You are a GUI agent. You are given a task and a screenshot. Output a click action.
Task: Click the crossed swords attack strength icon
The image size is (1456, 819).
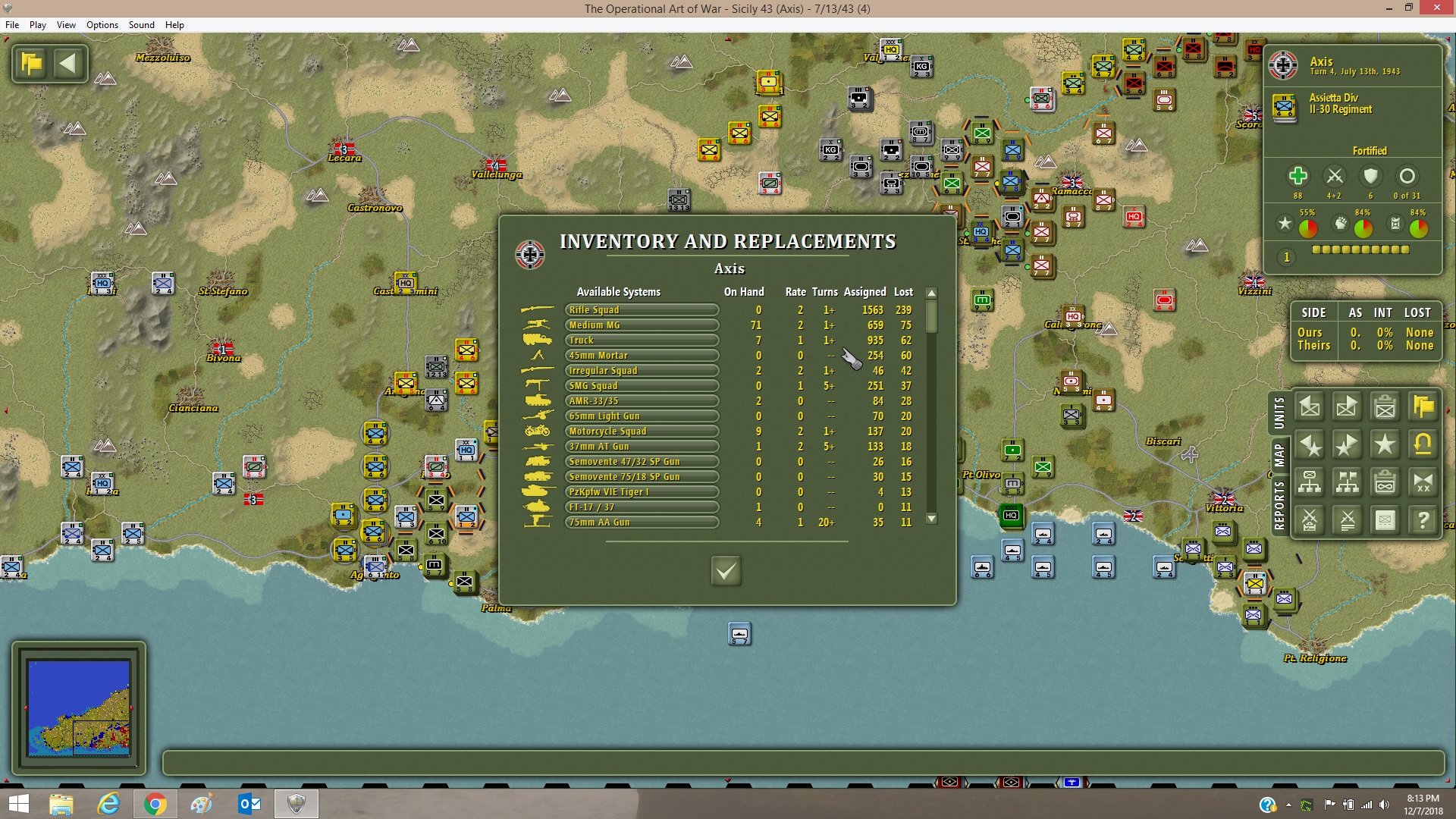click(1334, 176)
